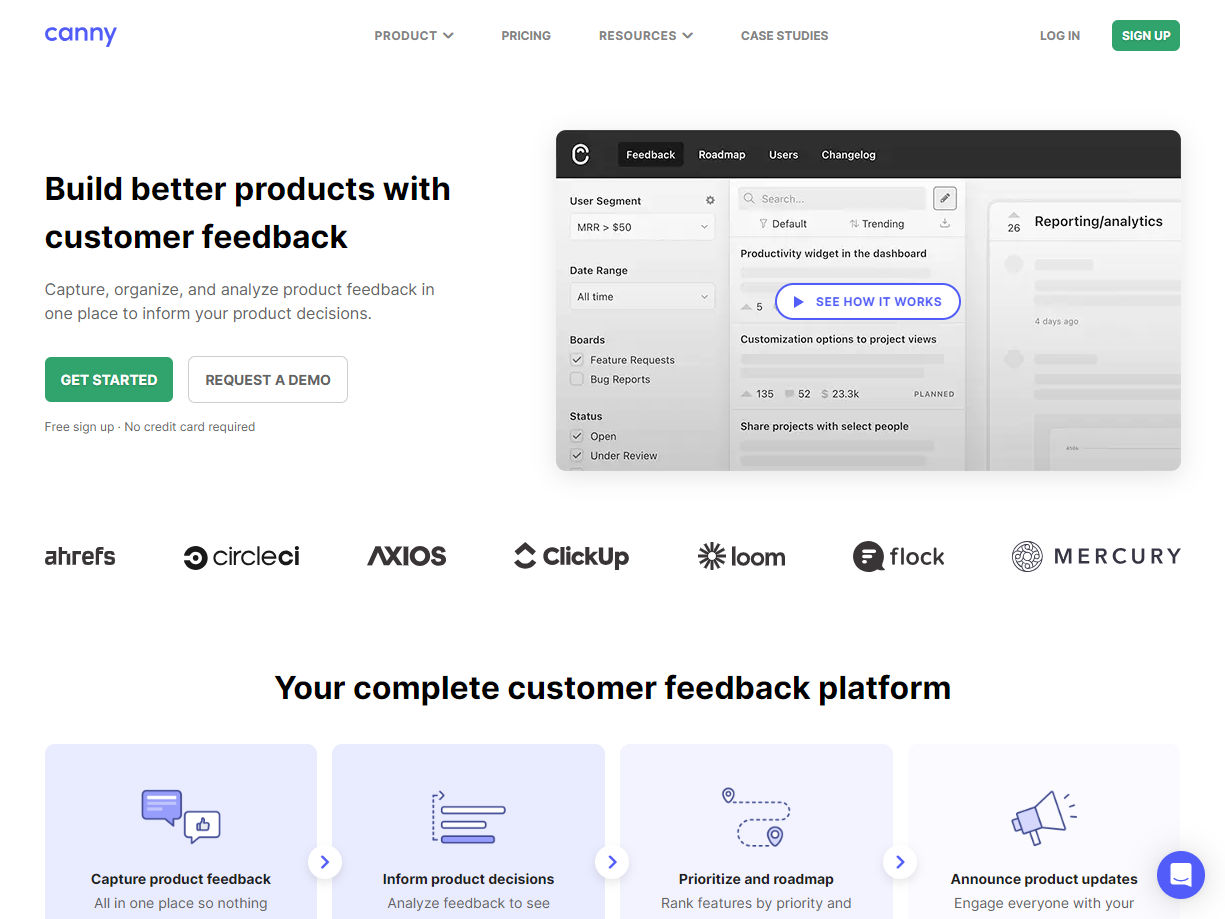Click arrow after Capture product feedback card

tap(325, 861)
